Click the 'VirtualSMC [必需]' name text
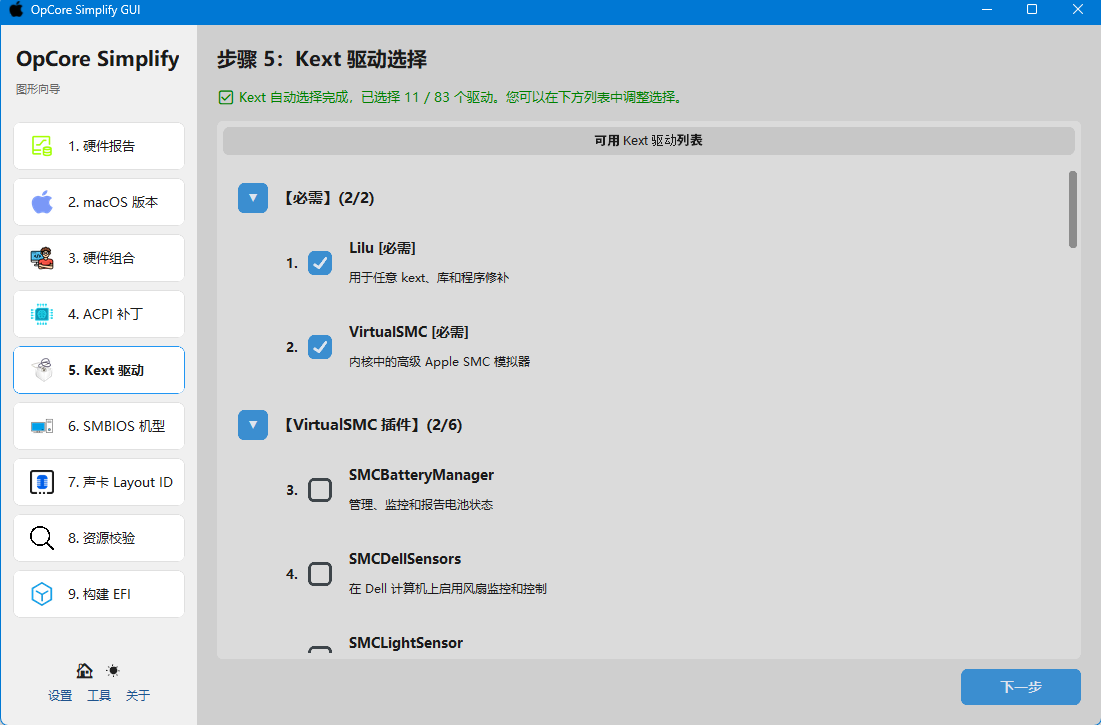The width and height of the screenshot is (1101, 725). pos(409,332)
